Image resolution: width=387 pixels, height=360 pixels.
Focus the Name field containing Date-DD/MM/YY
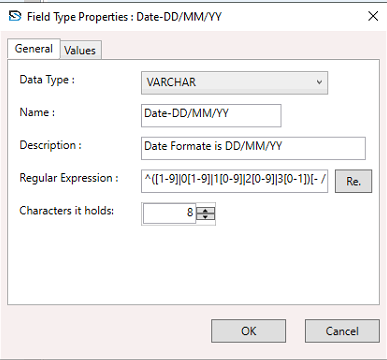[x=211, y=115]
